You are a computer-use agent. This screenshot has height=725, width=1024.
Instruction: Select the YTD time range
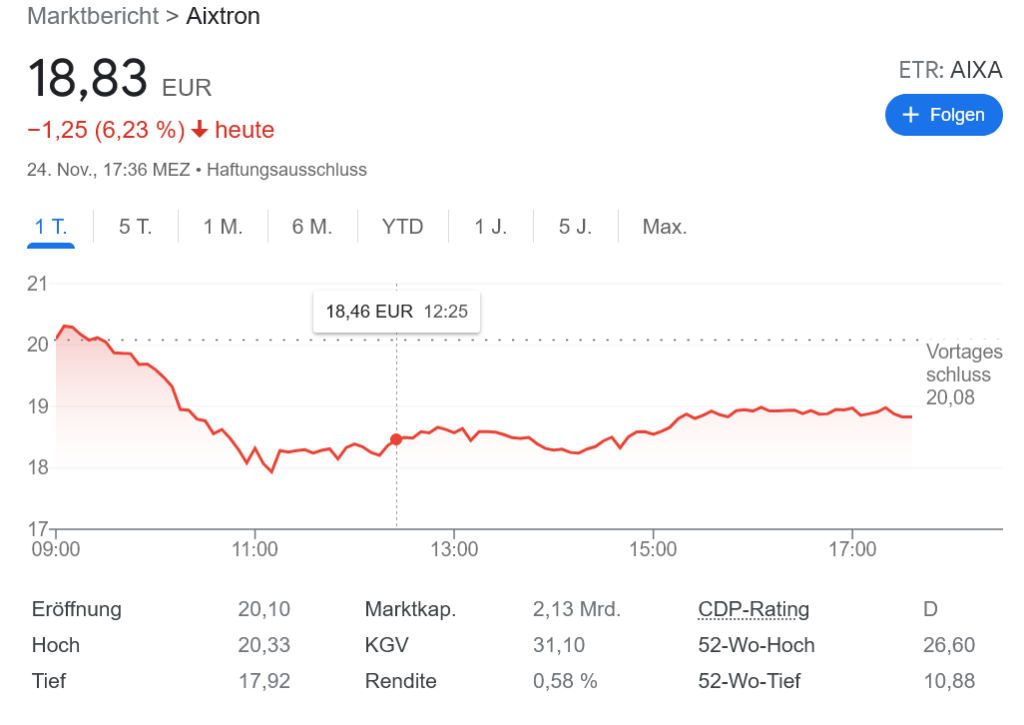point(402,227)
